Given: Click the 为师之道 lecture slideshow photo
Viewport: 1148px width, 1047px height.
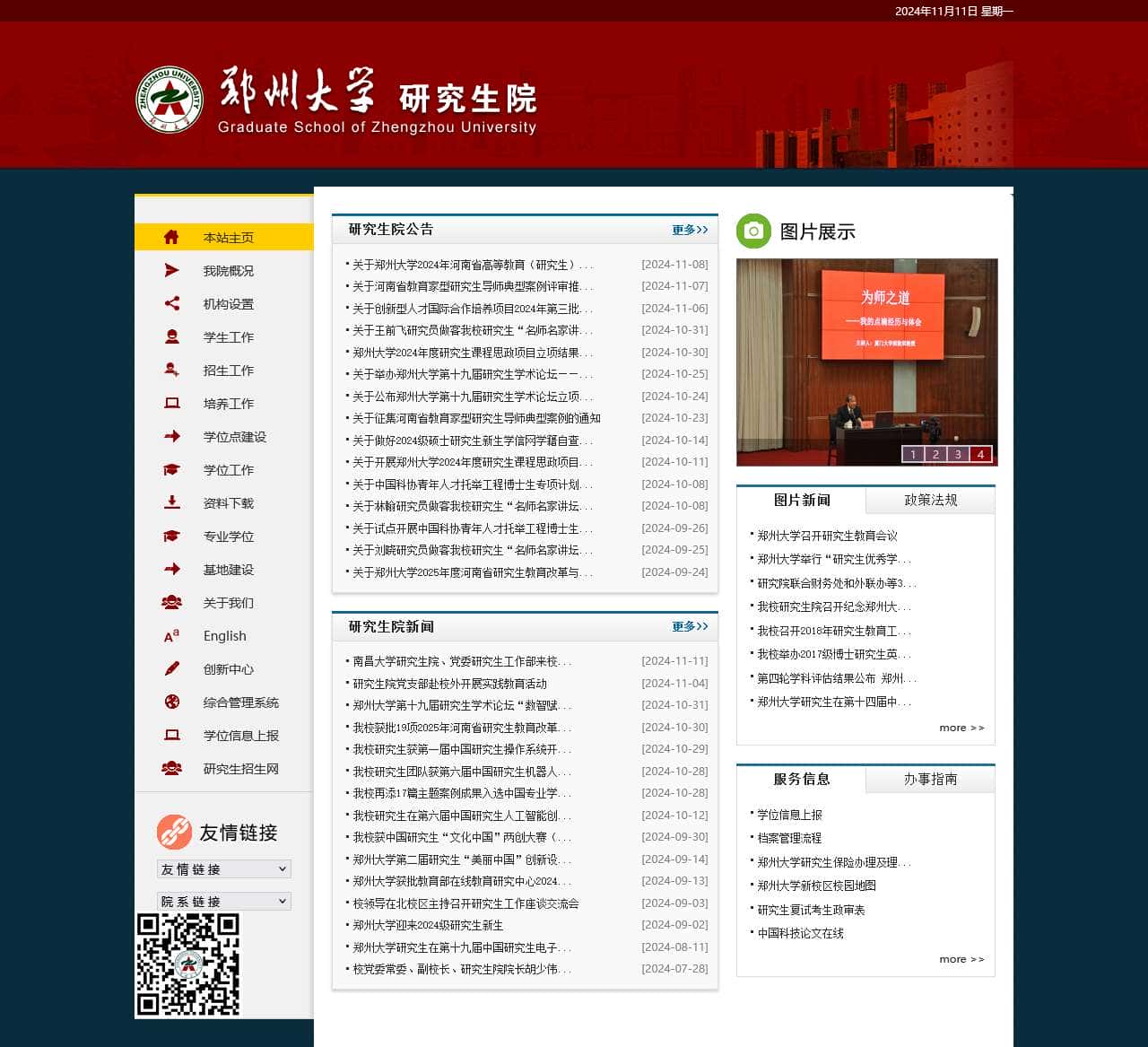Looking at the screenshot, I should [x=866, y=362].
